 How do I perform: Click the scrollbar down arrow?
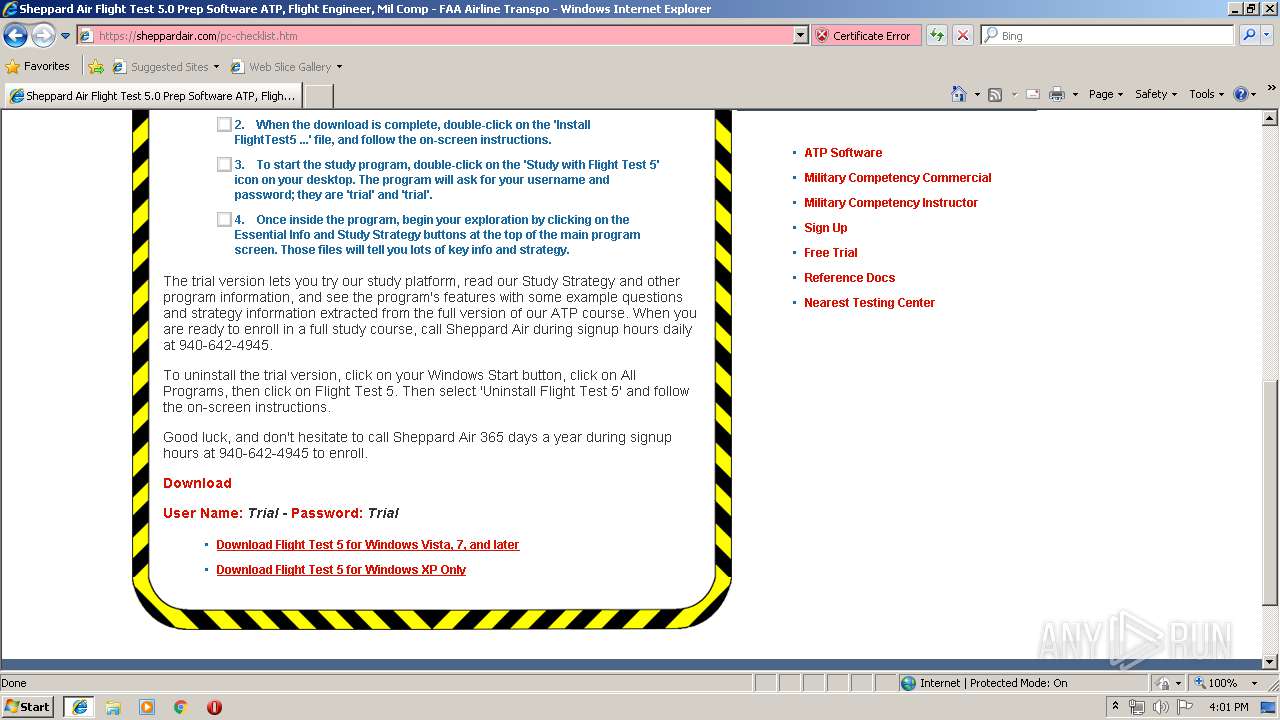[1270, 661]
